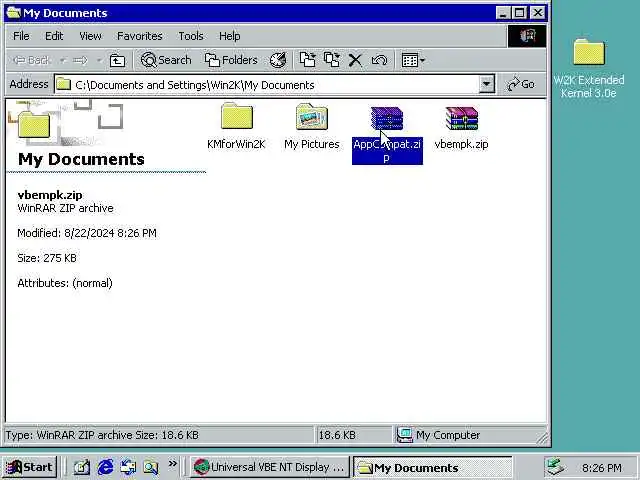Click the Back navigation button

click(x=31, y=60)
